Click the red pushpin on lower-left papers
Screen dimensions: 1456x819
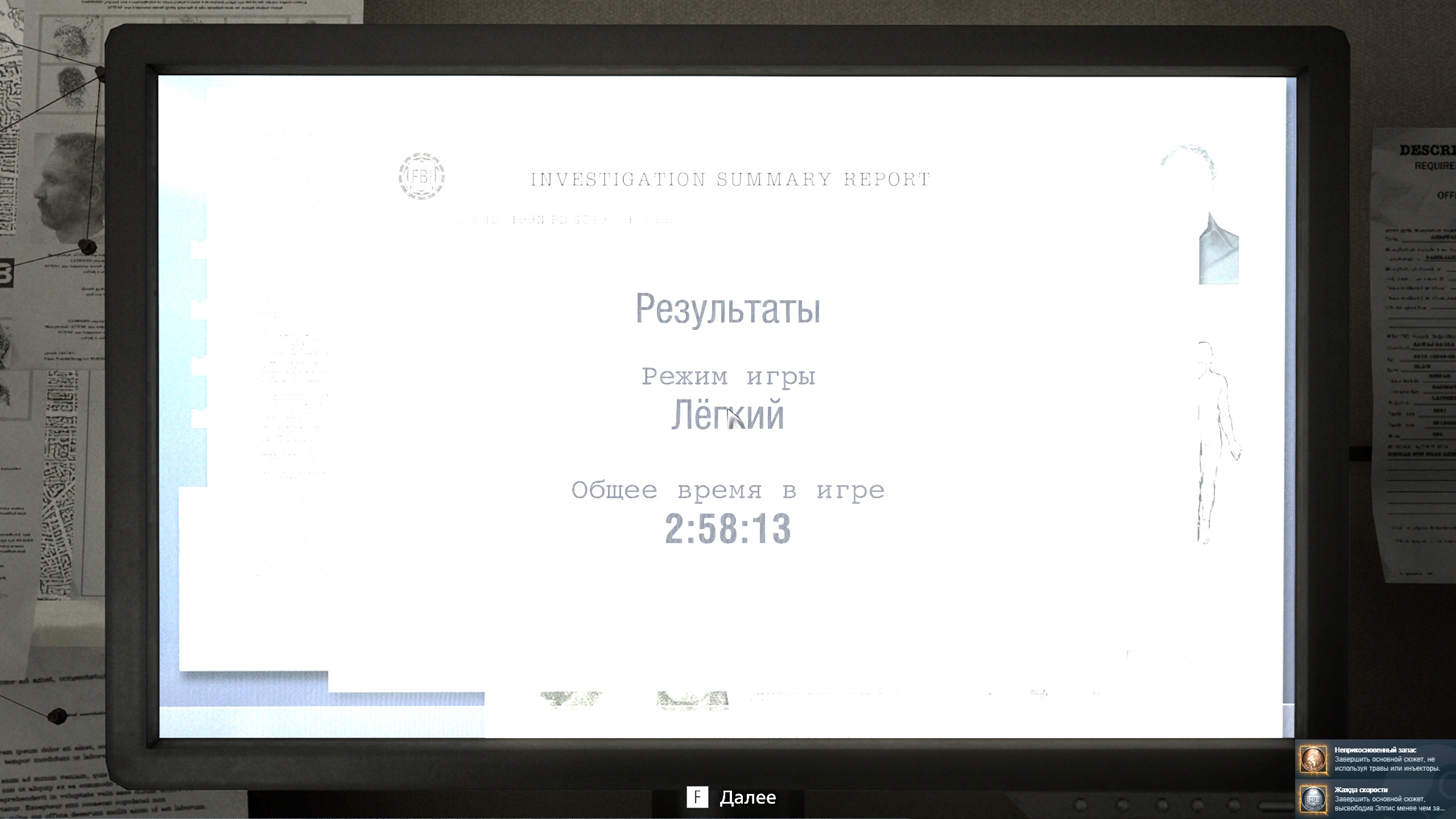(x=57, y=715)
